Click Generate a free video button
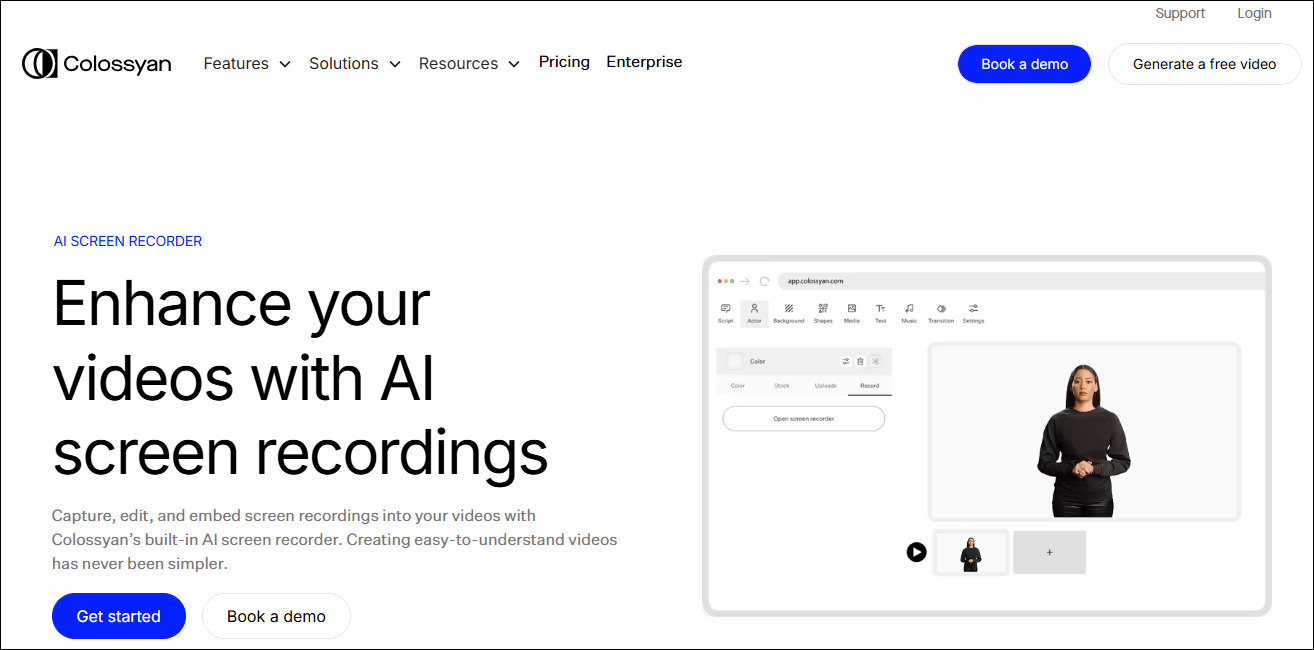 (x=1205, y=64)
